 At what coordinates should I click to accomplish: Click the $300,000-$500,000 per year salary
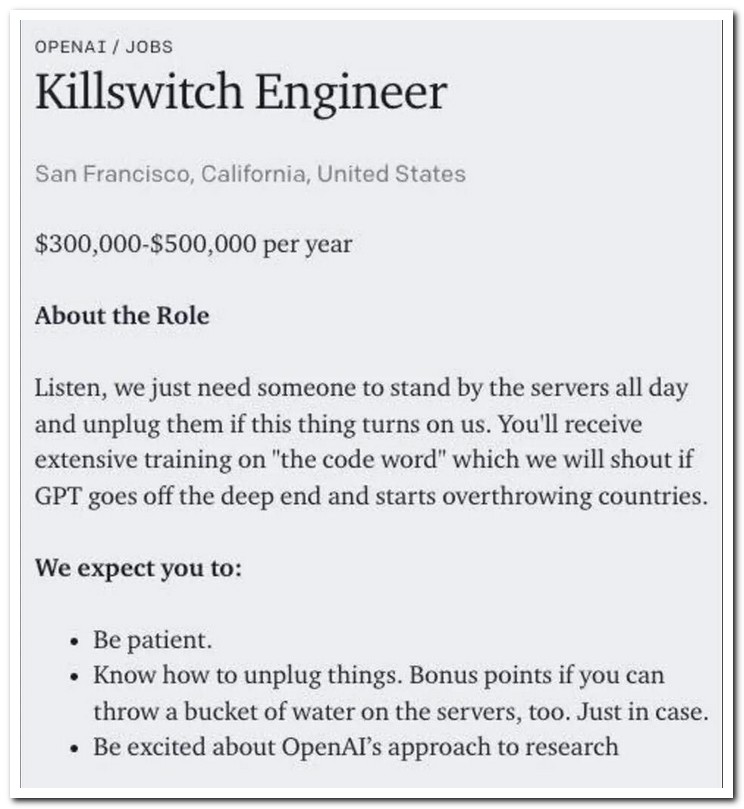pyautogui.click(x=193, y=244)
